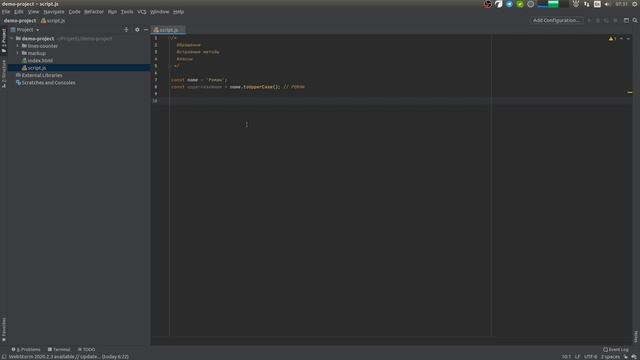The height and width of the screenshot is (360, 640).
Task: Click the green checkmark tray icon
Action: (520, 4)
